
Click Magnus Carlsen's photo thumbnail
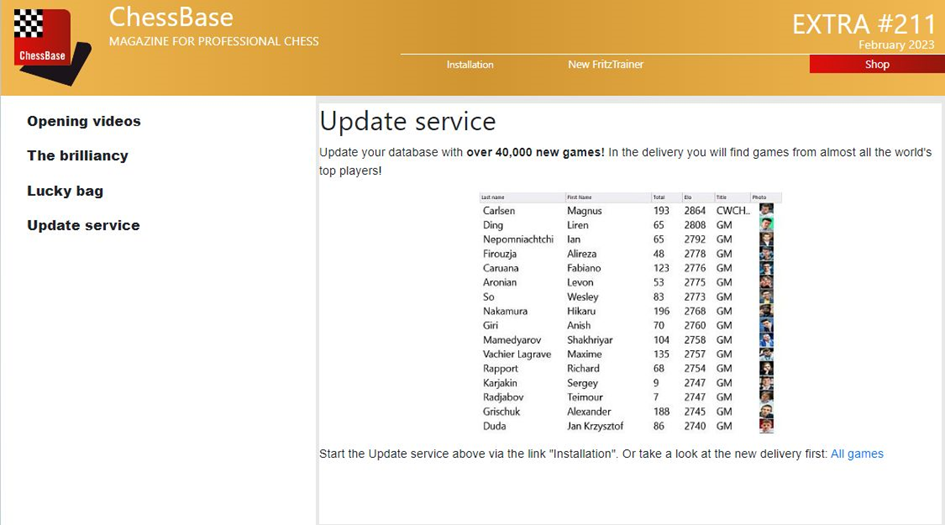[x=766, y=210]
